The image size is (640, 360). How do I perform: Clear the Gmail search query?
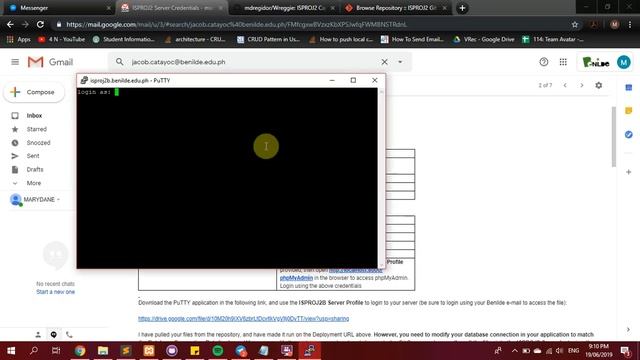coord(384,62)
